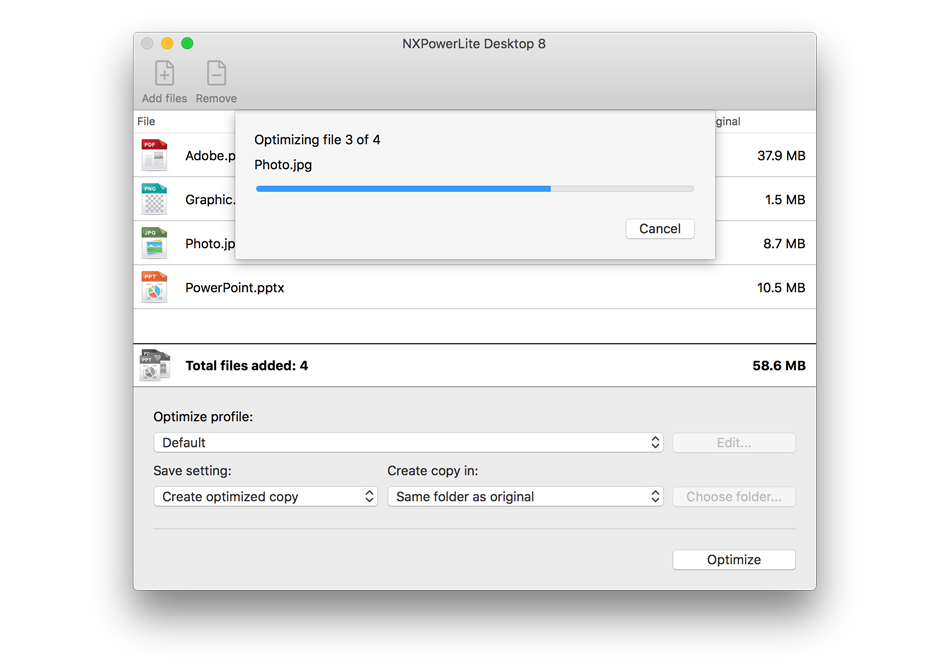Select the PowerPoint.pptx file name
The width and height of the screenshot is (950, 670).
pos(234,288)
